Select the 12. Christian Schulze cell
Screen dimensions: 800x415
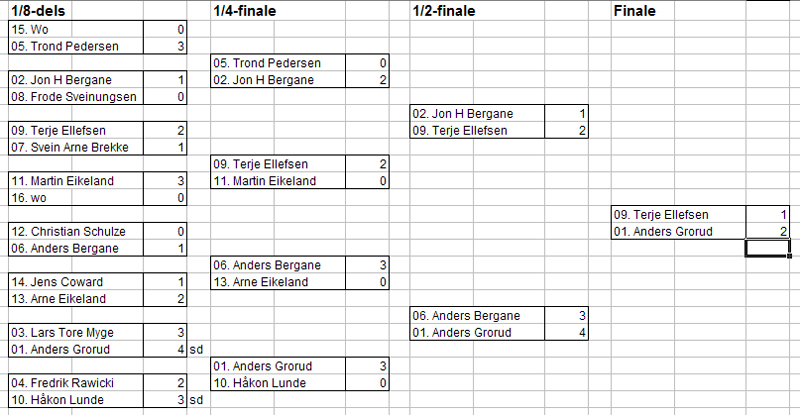(x=76, y=231)
